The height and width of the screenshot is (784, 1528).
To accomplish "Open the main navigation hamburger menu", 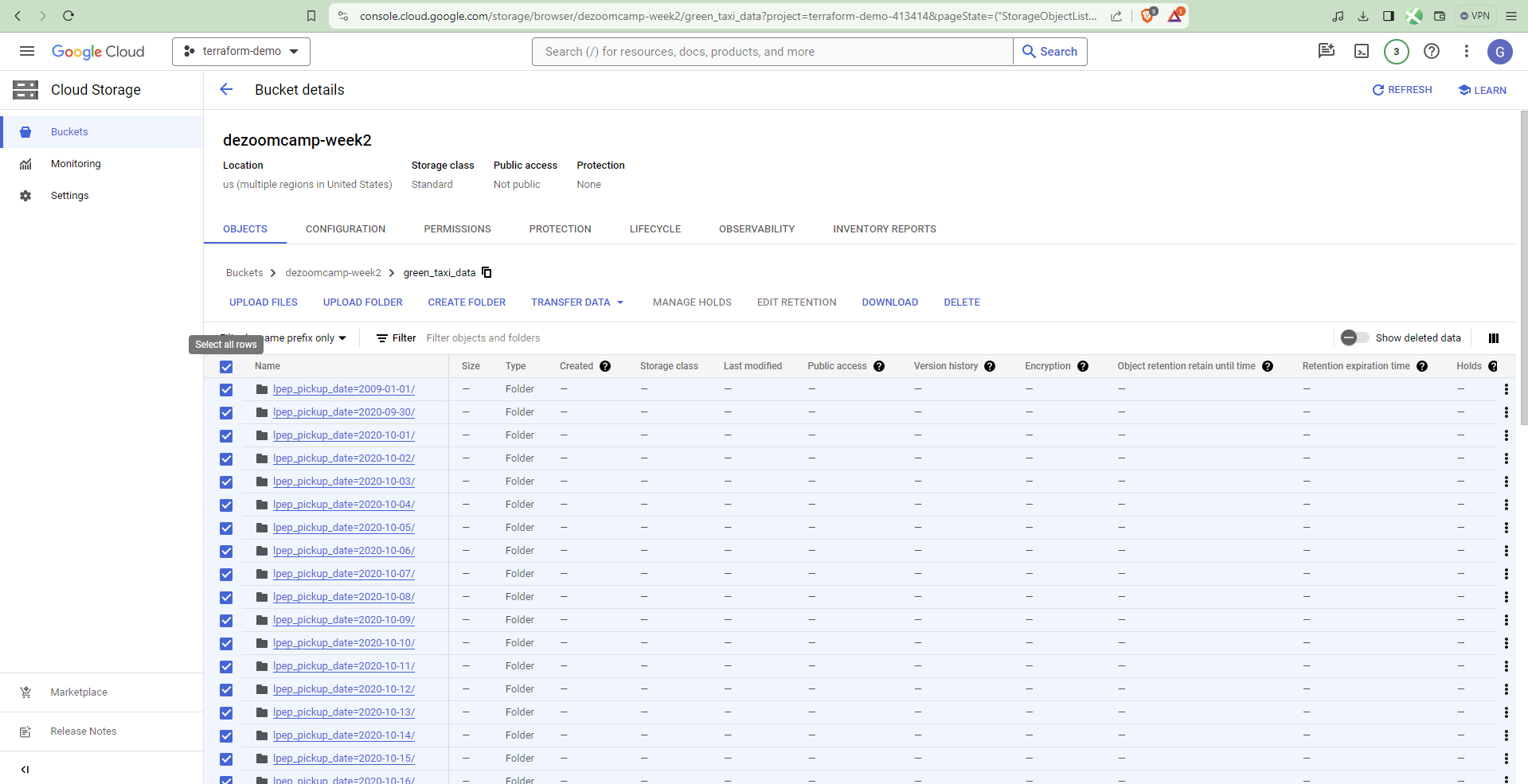I will click(x=27, y=51).
